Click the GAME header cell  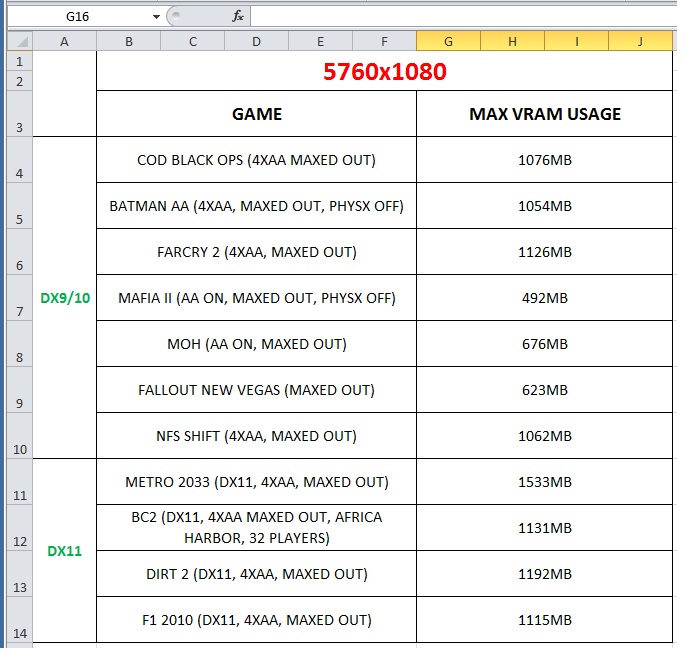pyautogui.click(x=256, y=114)
